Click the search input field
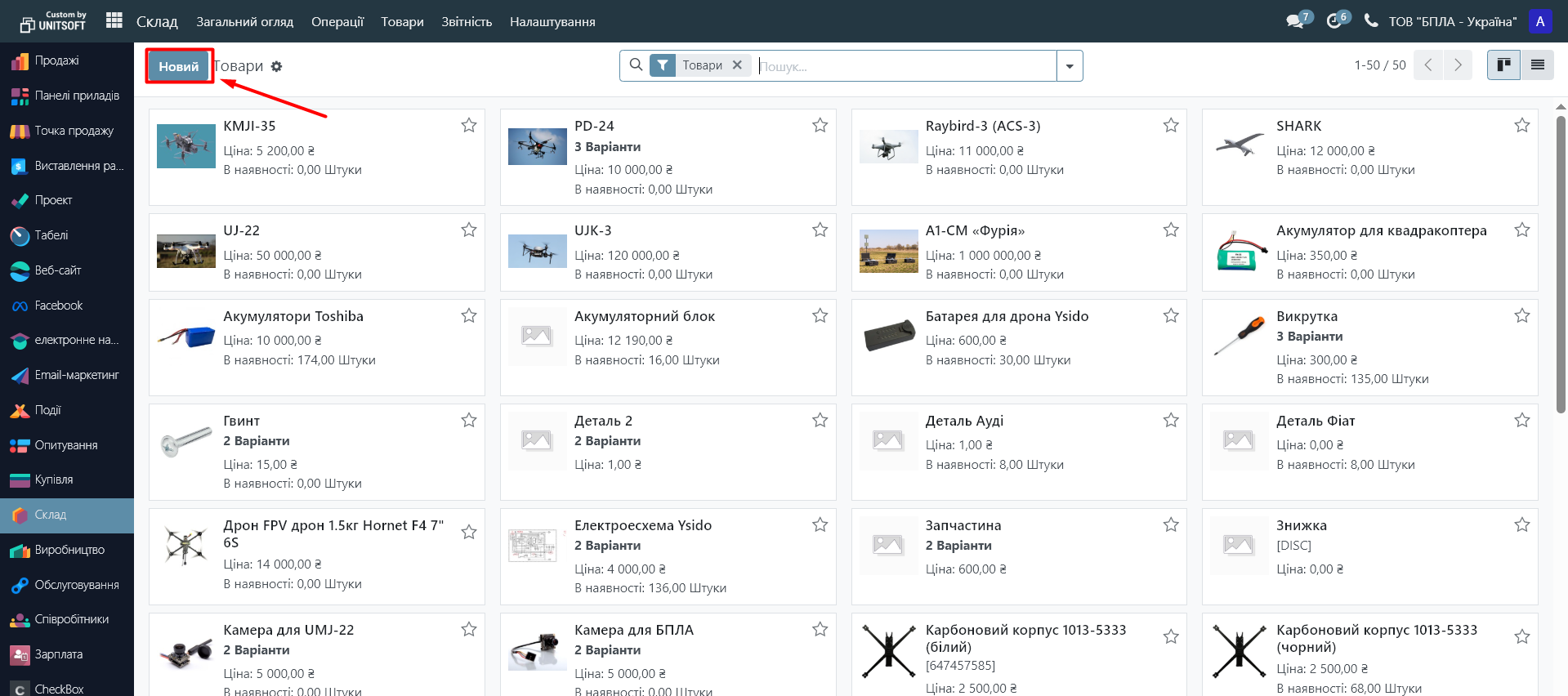This screenshot has height=696, width=1568. [905, 66]
